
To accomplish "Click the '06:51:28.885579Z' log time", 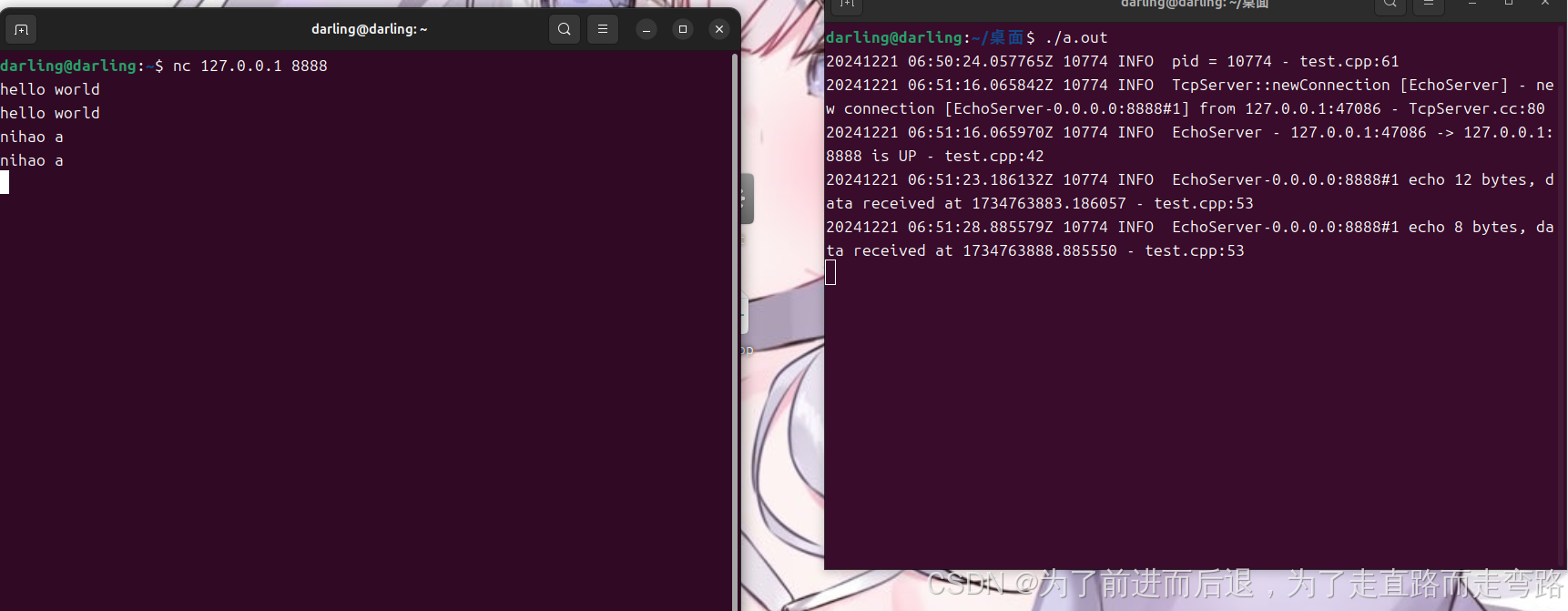I will [981, 227].
